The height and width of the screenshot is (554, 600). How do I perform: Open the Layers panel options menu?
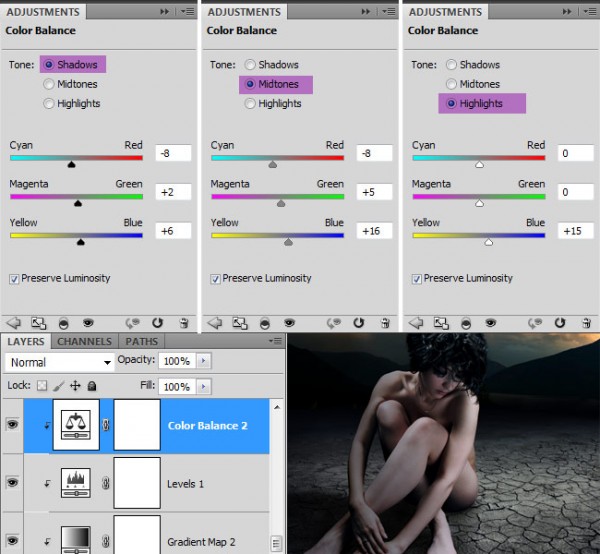(x=276, y=341)
